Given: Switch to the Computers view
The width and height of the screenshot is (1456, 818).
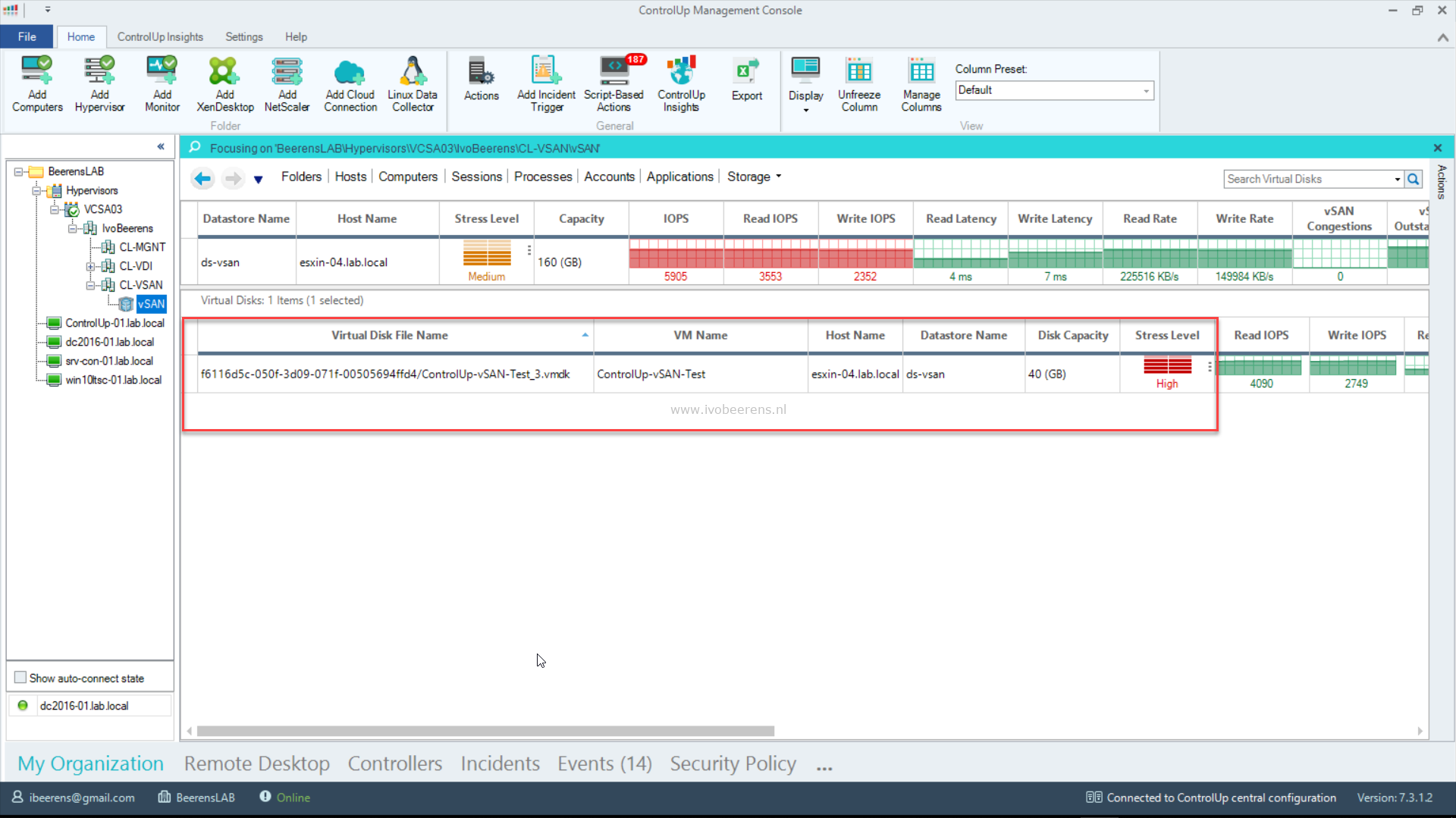Looking at the screenshot, I should coord(408,177).
